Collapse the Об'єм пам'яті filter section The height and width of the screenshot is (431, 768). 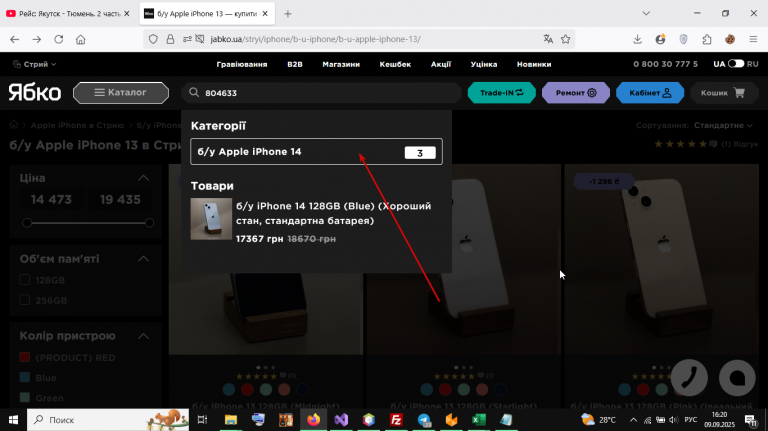pos(144,259)
